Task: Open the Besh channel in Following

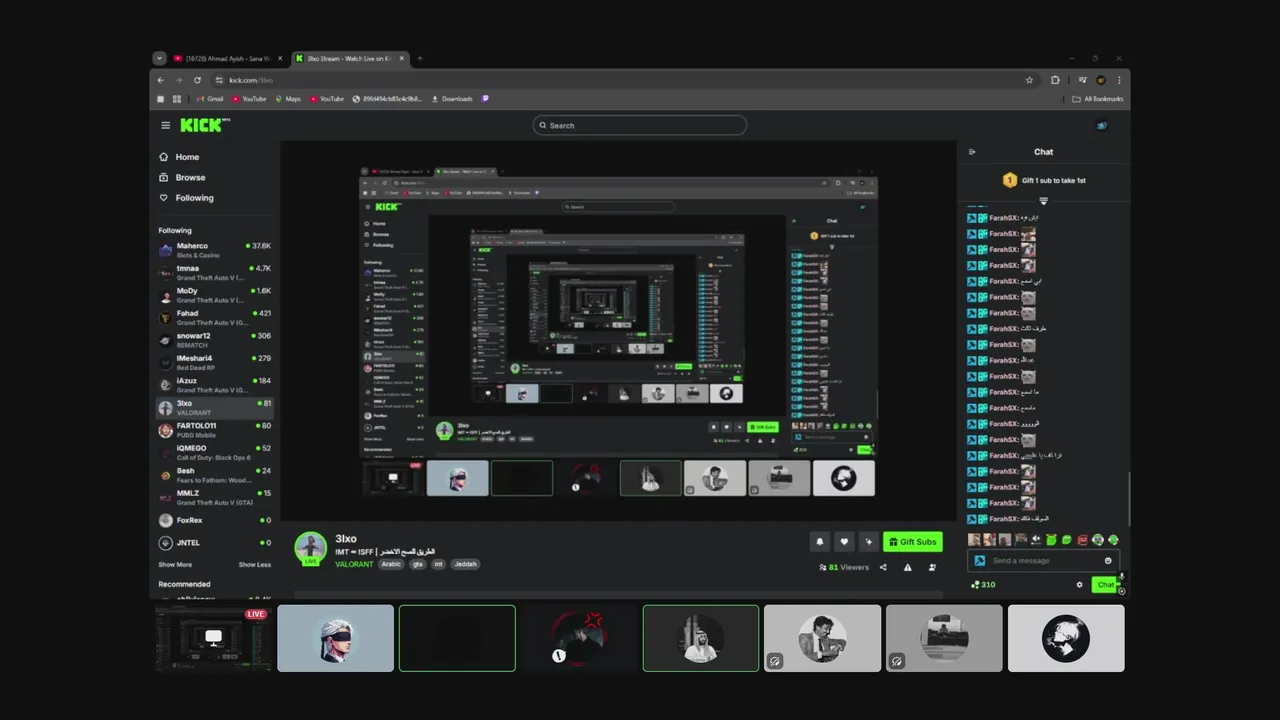Action: [x=214, y=475]
